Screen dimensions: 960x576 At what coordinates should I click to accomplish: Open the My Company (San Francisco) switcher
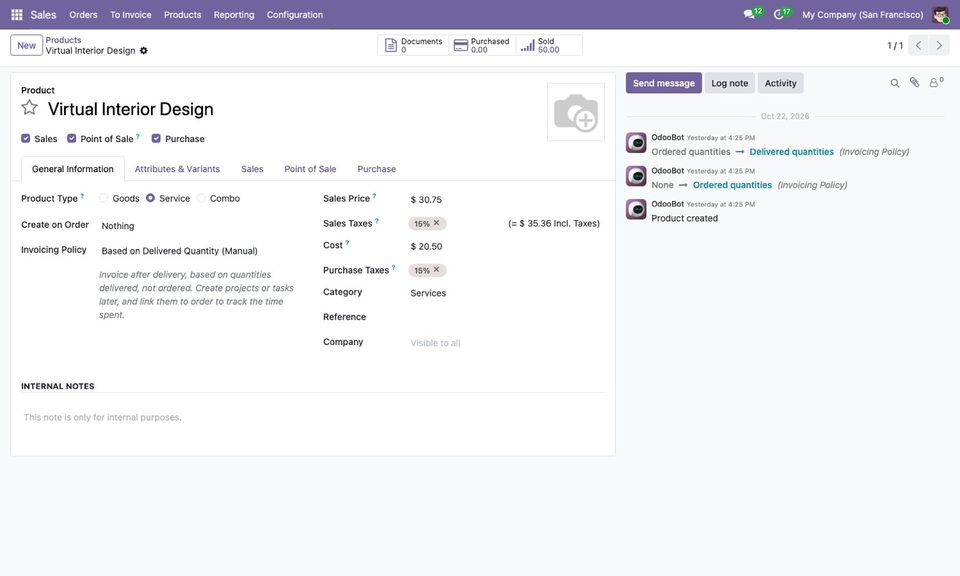coord(863,15)
